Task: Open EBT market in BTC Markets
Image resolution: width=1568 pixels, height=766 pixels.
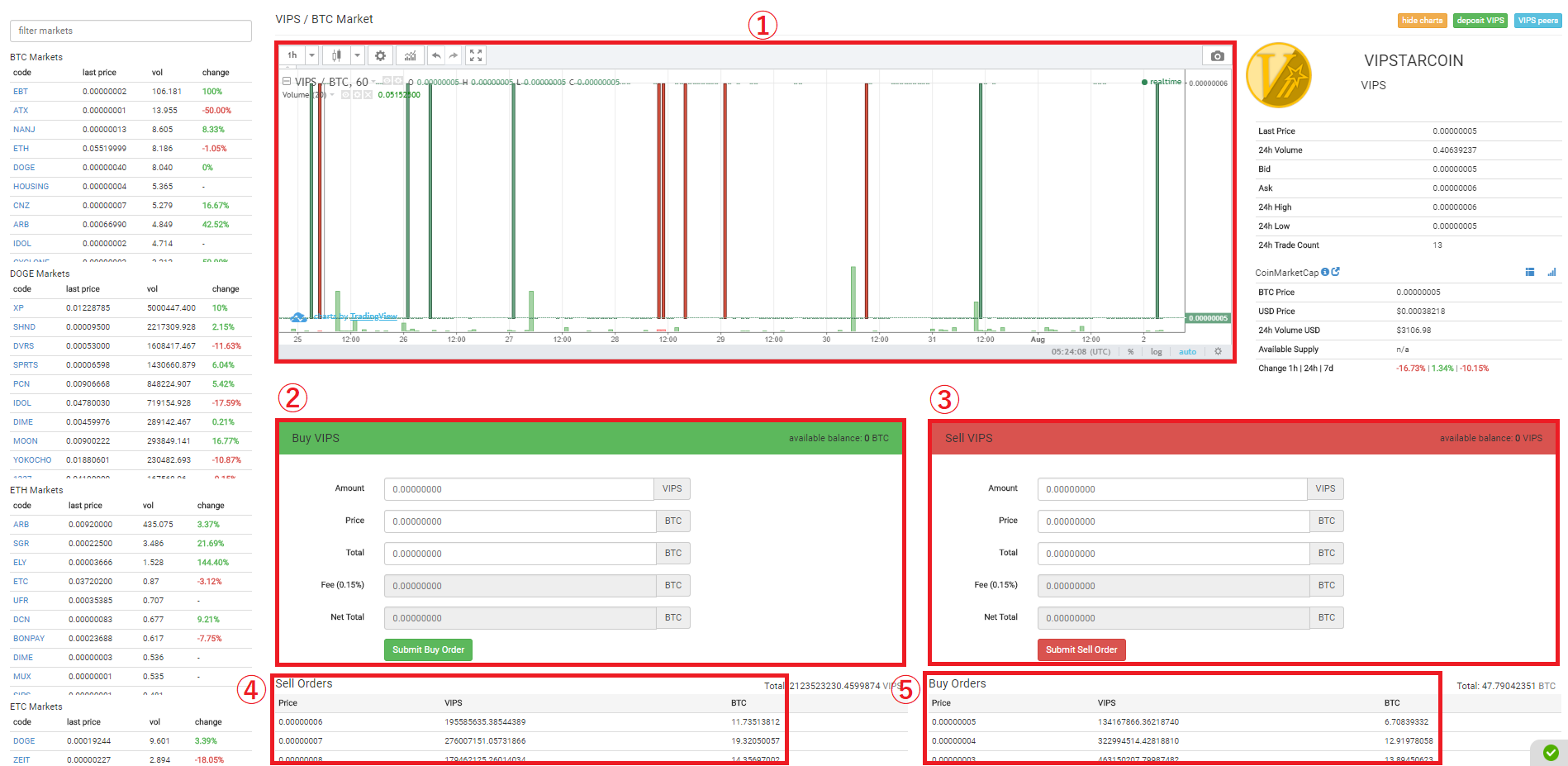Action: pos(21,92)
